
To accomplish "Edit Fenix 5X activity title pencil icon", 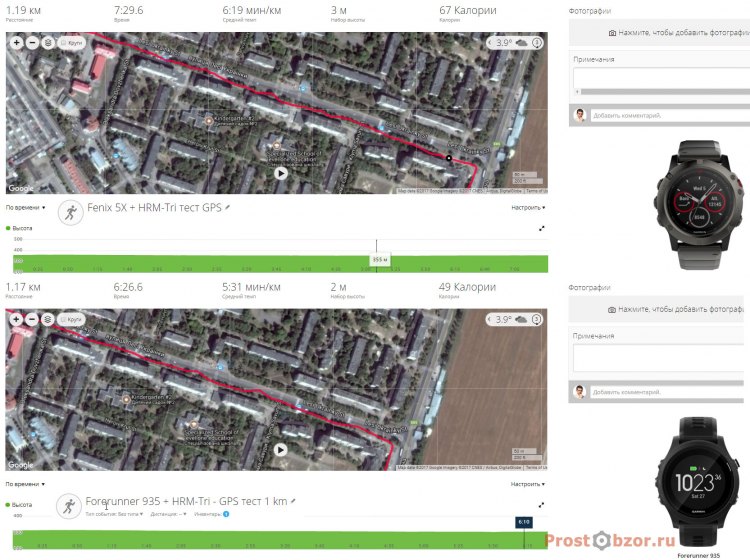I will [228, 207].
